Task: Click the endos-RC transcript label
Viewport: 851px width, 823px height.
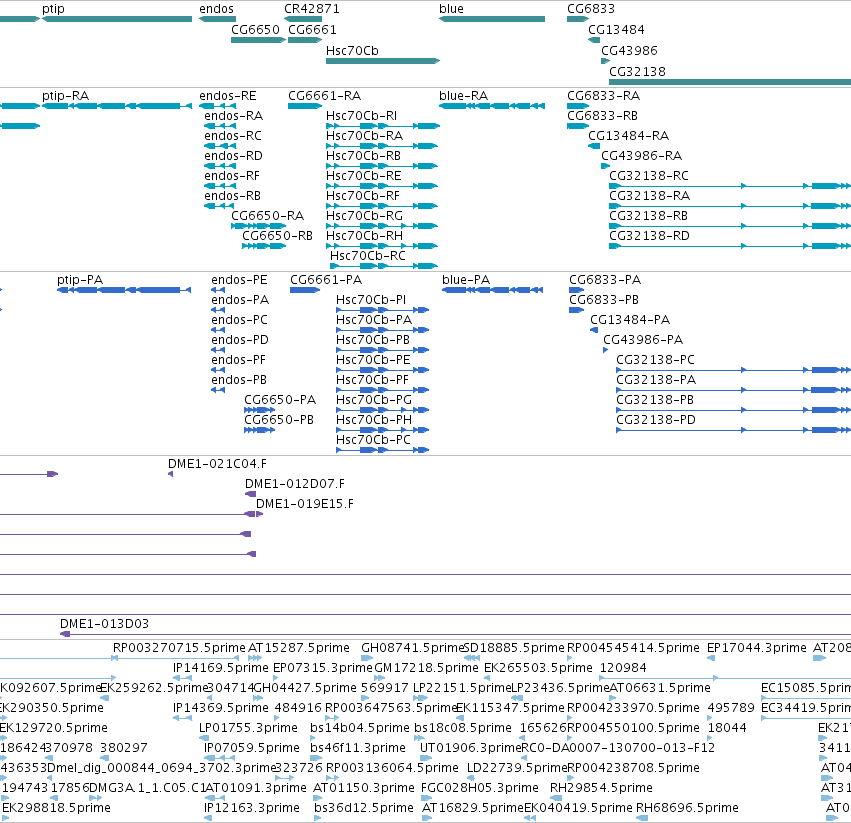Action: coord(233,136)
